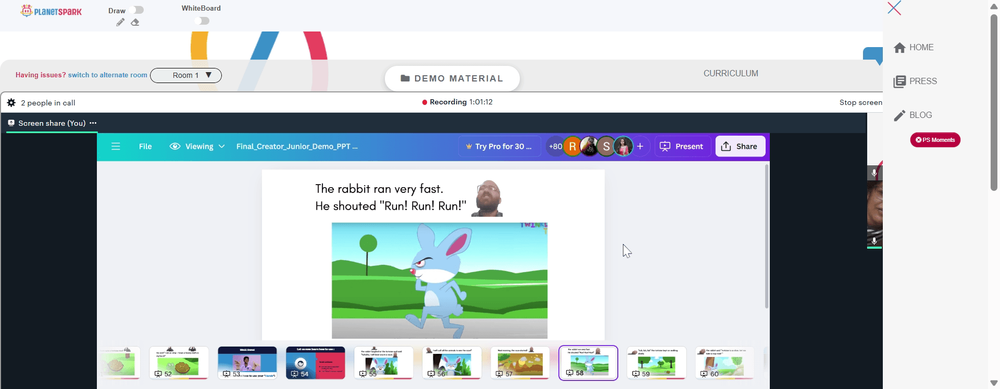Open the screen share three-dots menu
Viewport: 1000px width, 389px height.
tap(93, 123)
